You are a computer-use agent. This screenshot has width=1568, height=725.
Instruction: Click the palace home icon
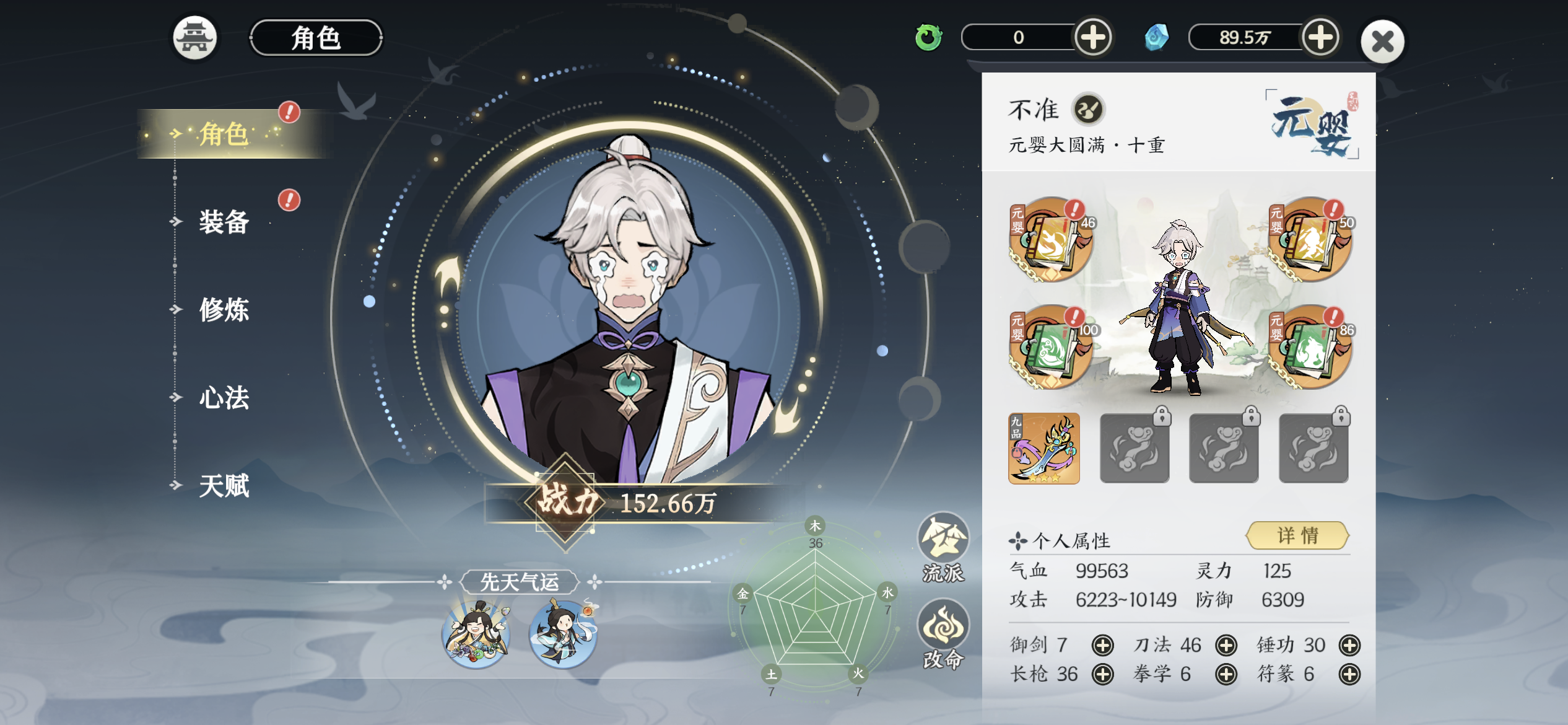(194, 38)
